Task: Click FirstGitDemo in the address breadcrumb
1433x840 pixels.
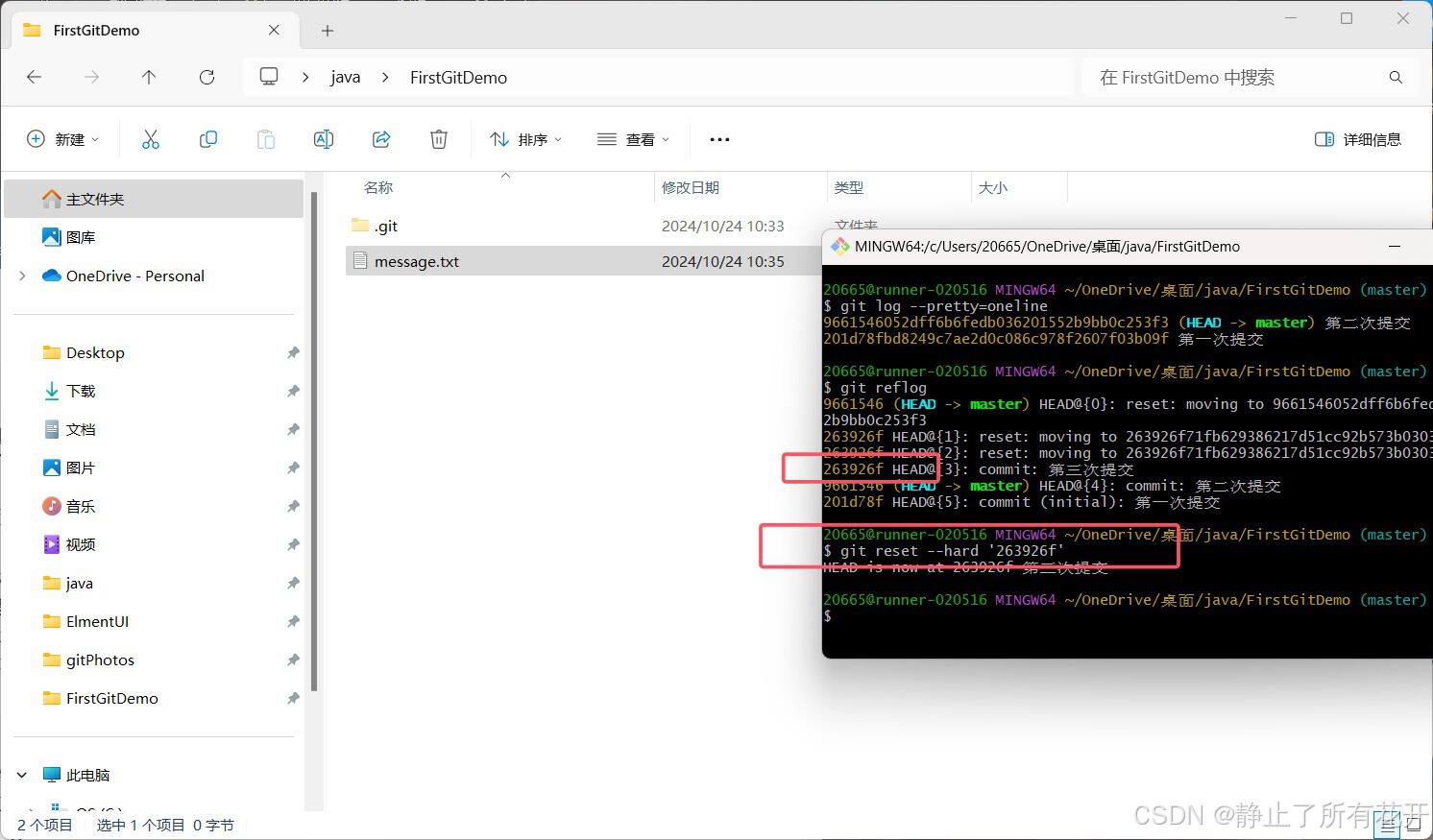Action: (x=458, y=78)
